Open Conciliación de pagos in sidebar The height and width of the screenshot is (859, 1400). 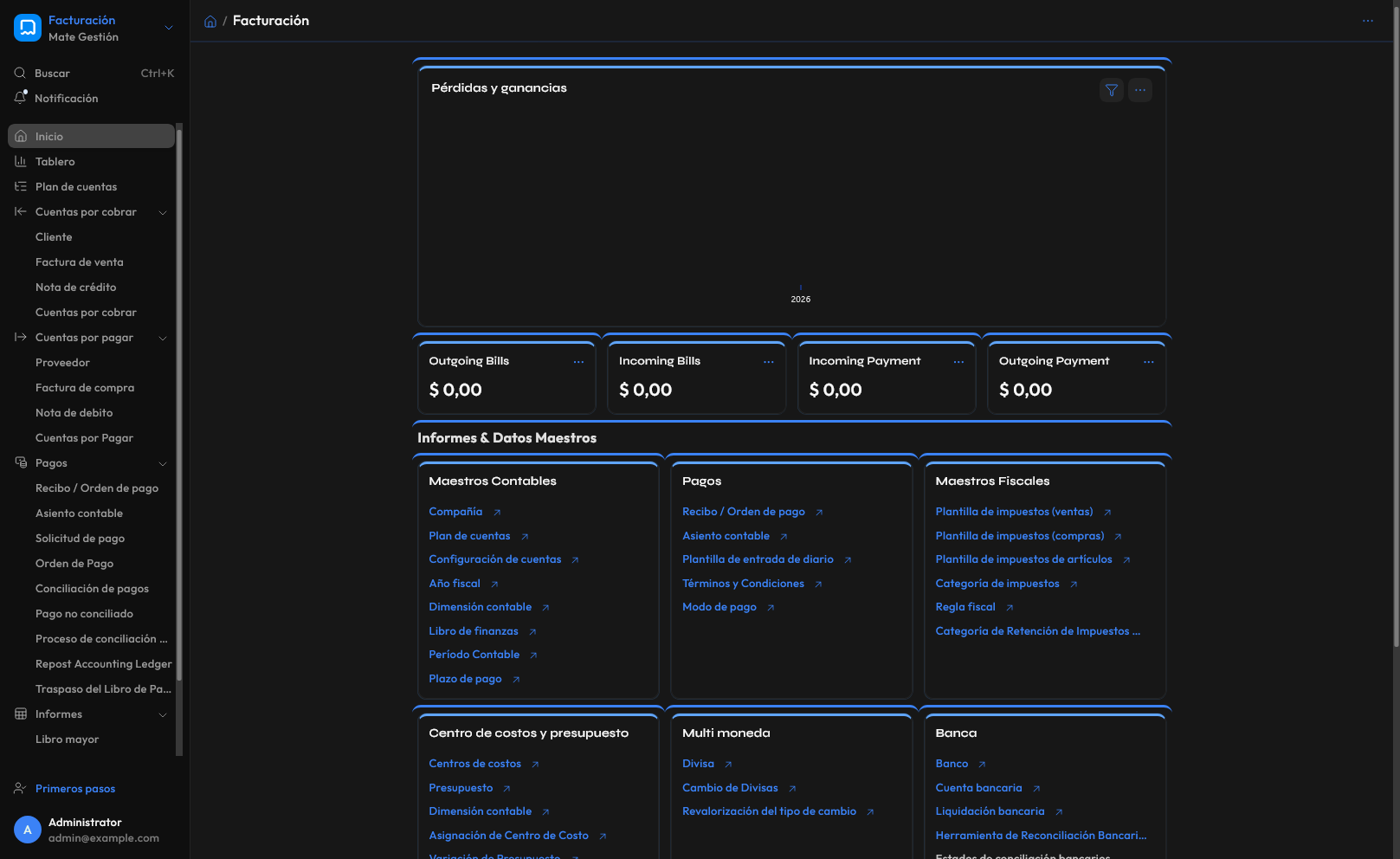pos(92,589)
